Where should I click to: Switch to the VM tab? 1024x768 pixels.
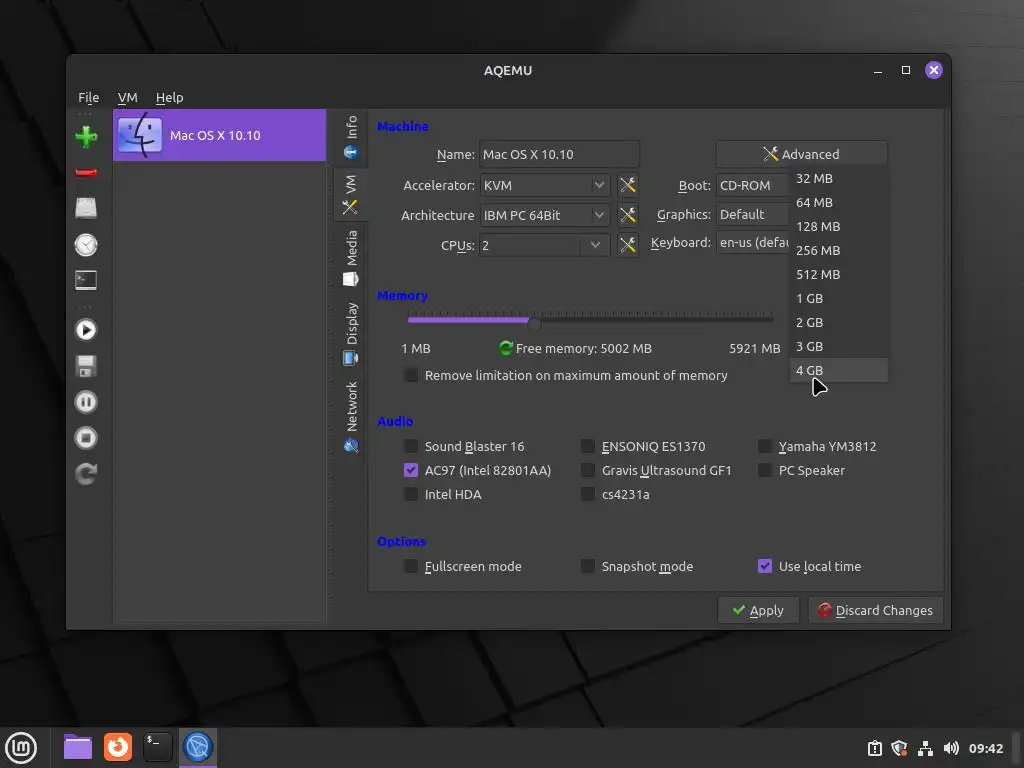[351, 195]
